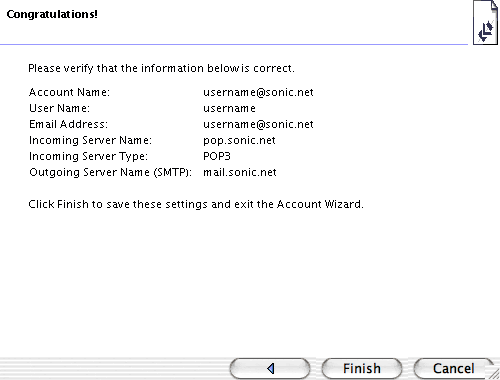Click the 'Email Address:' label

coord(68,124)
